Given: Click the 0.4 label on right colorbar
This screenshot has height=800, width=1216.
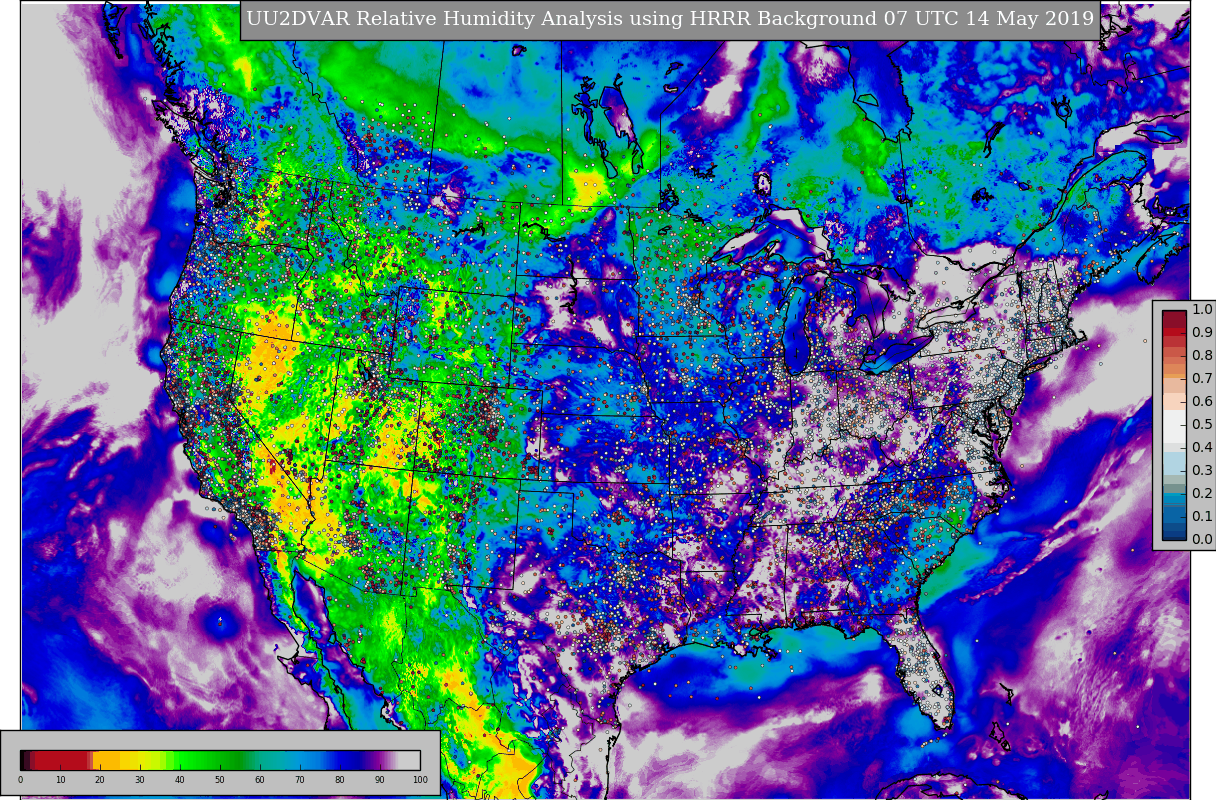Looking at the screenshot, I should 1202,448.
